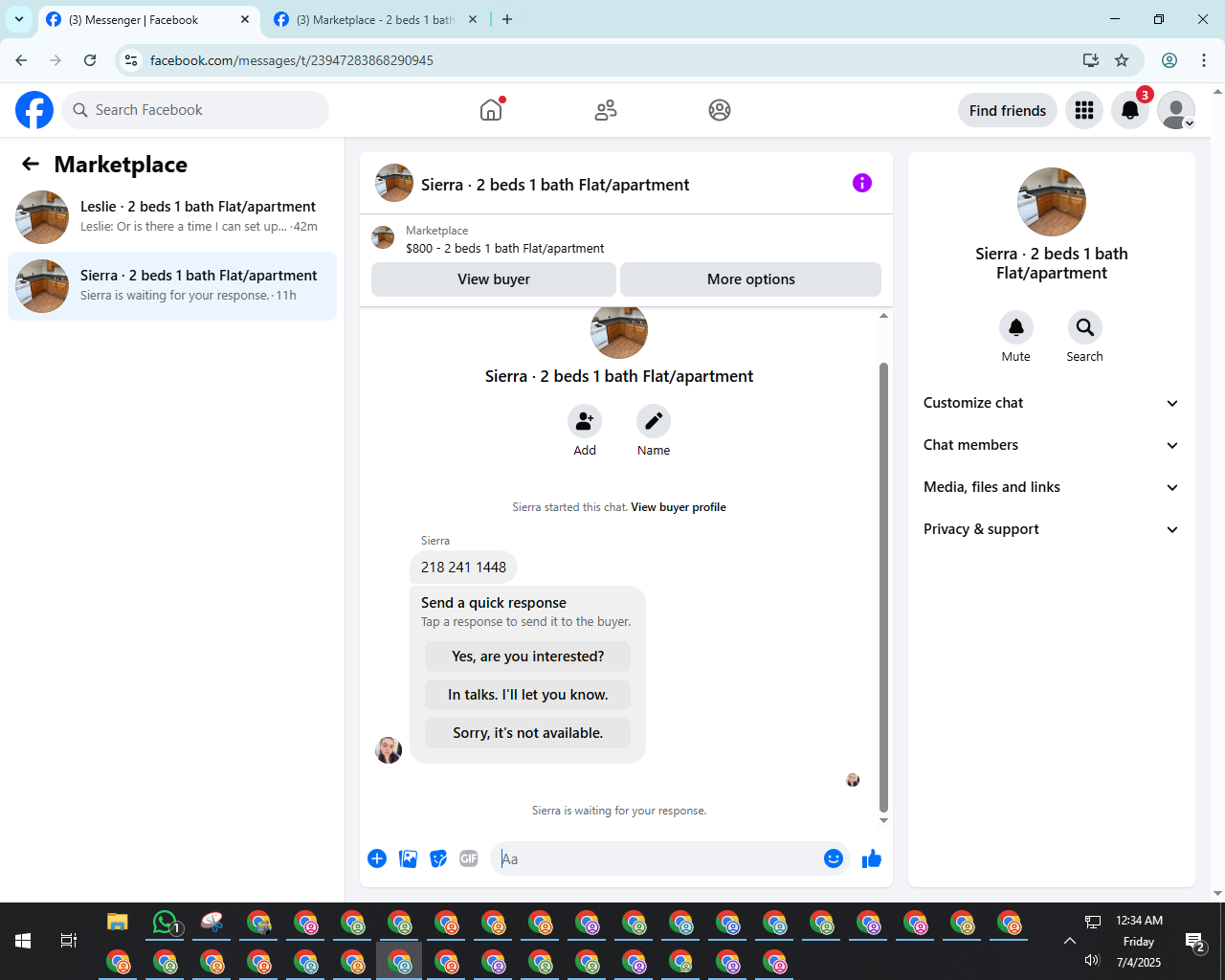Send quick reply "In talks. I'll let you know."
1225x980 pixels.
528,695
